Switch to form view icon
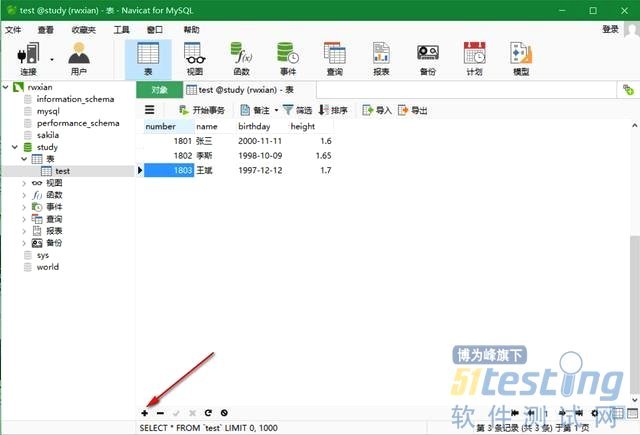Viewport: 640px width, 435px height. point(632,413)
